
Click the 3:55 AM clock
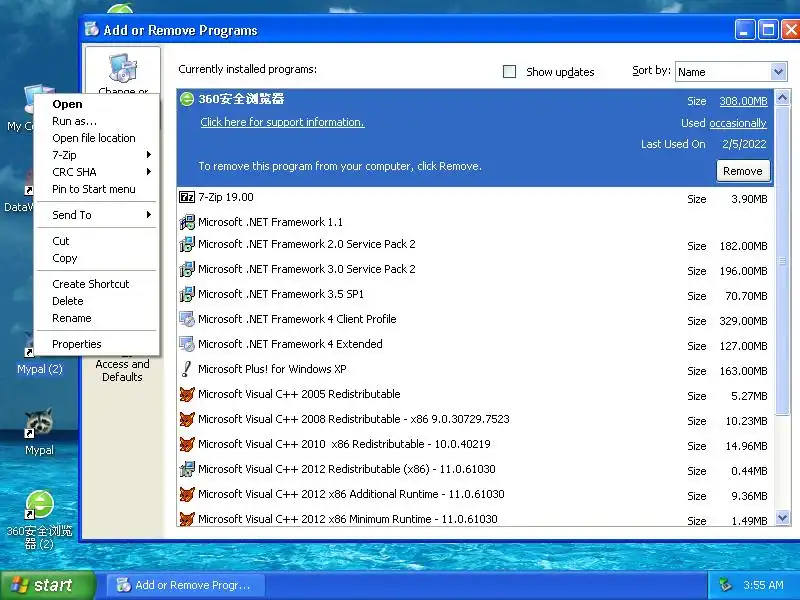click(763, 585)
